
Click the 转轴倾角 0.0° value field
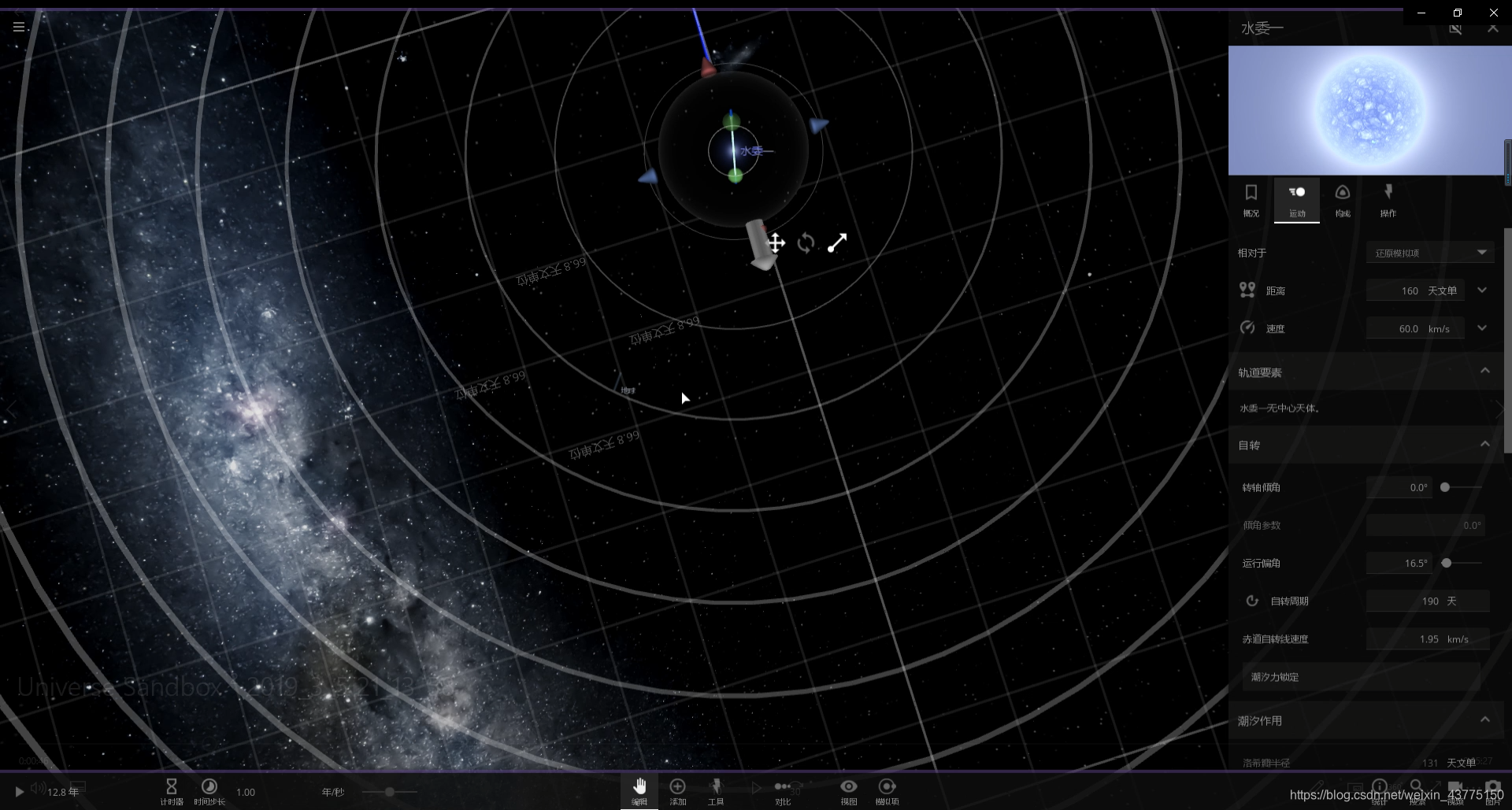(1399, 487)
